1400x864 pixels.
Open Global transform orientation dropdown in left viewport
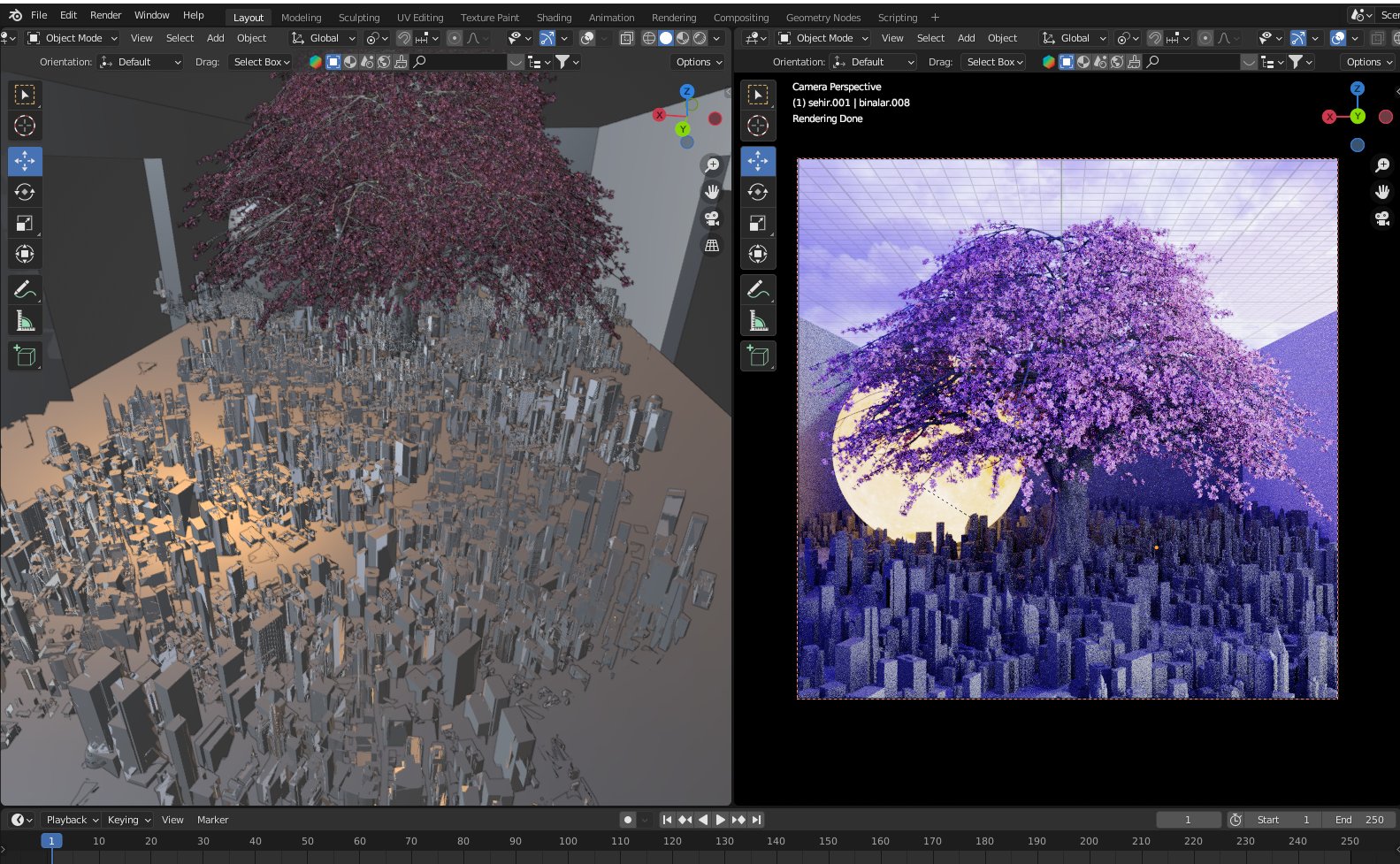pos(323,38)
